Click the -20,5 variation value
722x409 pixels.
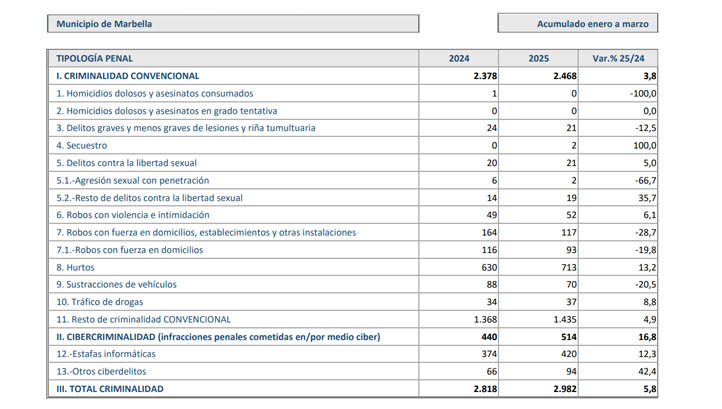[x=646, y=285]
